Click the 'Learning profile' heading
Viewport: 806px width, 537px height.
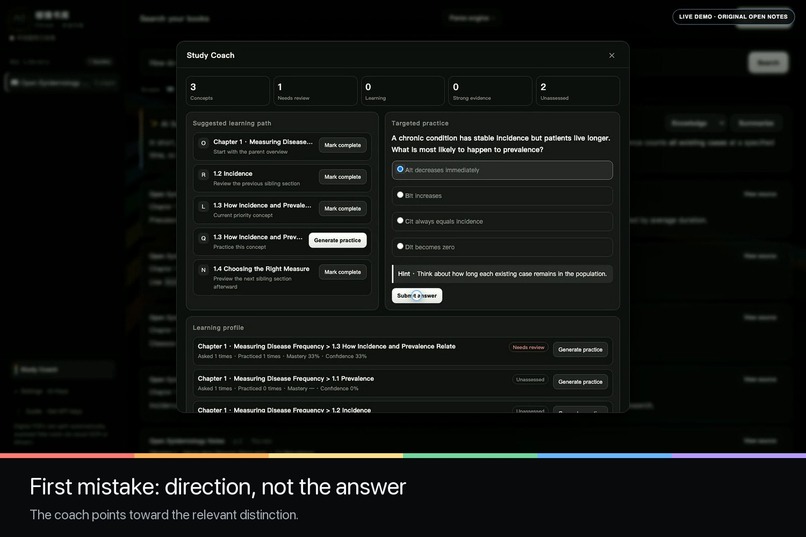(218, 328)
